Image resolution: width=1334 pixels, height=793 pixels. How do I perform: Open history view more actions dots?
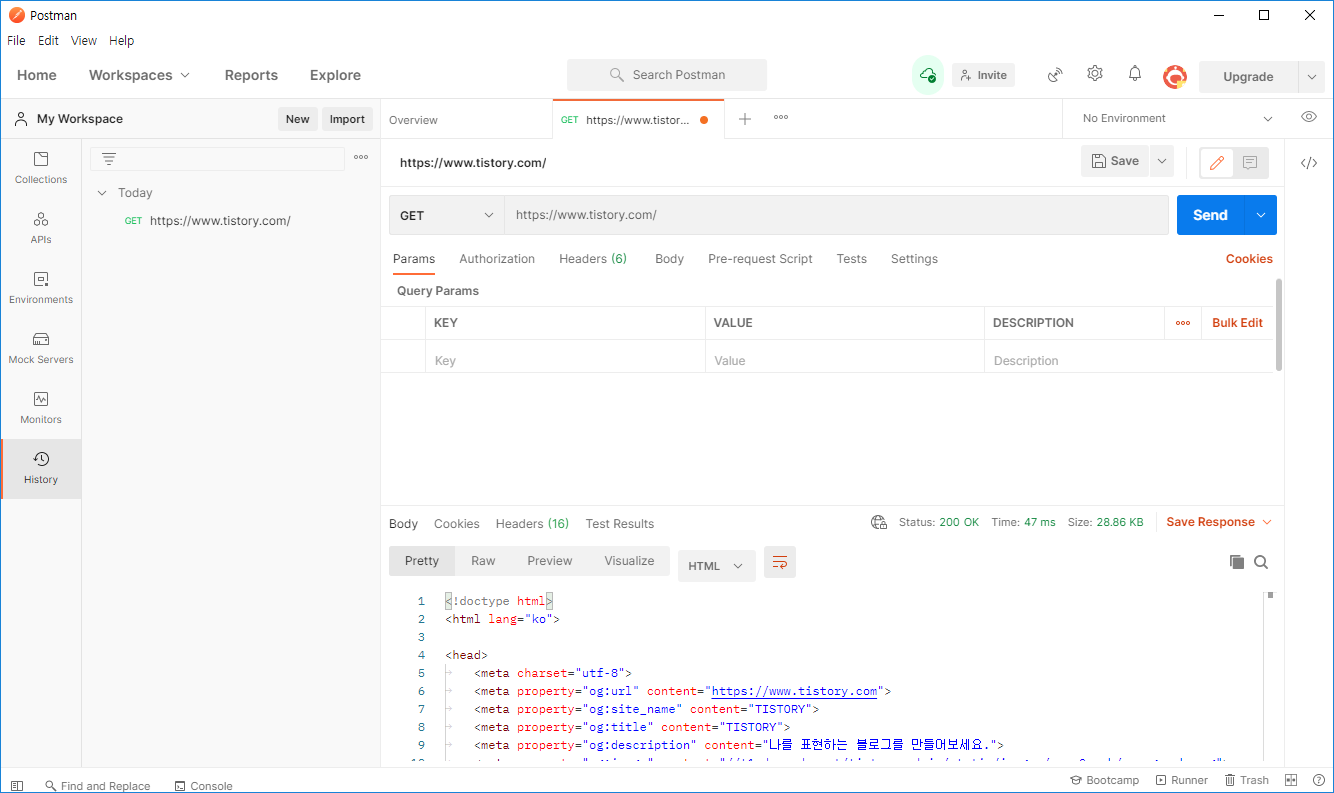(361, 158)
